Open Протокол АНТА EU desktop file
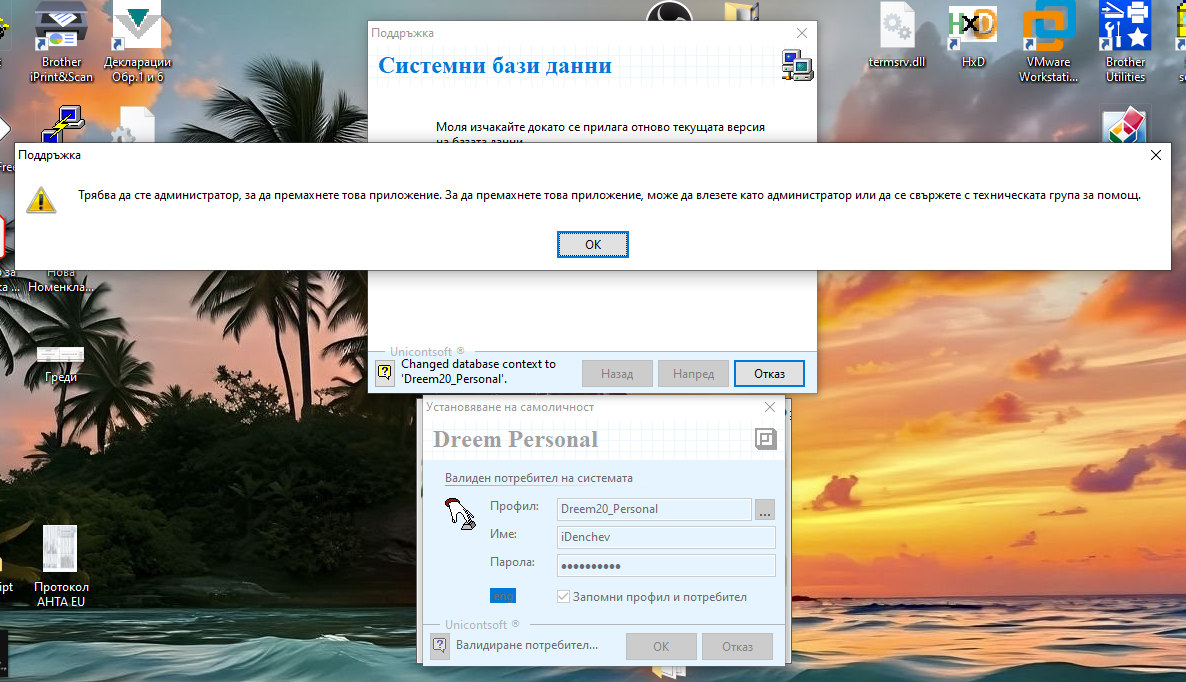Image resolution: width=1186 pixels, height=682 pixels. [x=61, y=566]
